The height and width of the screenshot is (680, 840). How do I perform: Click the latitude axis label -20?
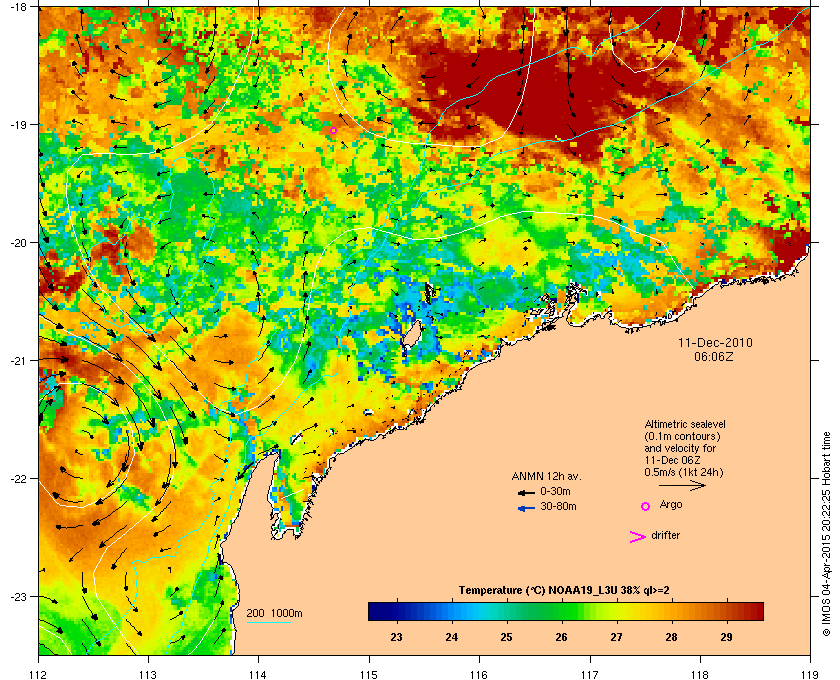[x=18, y=242]
